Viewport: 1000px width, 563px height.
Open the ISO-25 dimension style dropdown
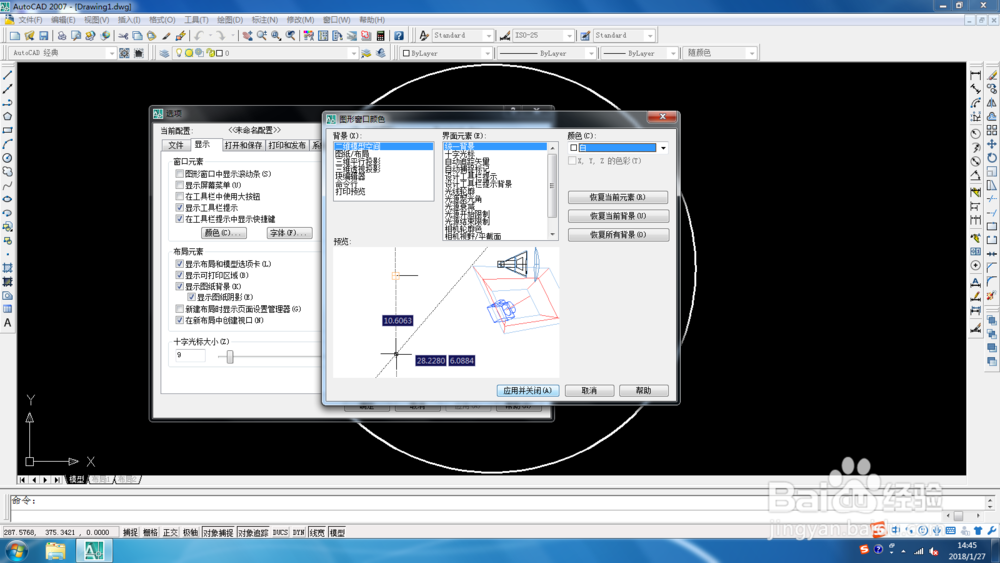click(x=568, y=36)
